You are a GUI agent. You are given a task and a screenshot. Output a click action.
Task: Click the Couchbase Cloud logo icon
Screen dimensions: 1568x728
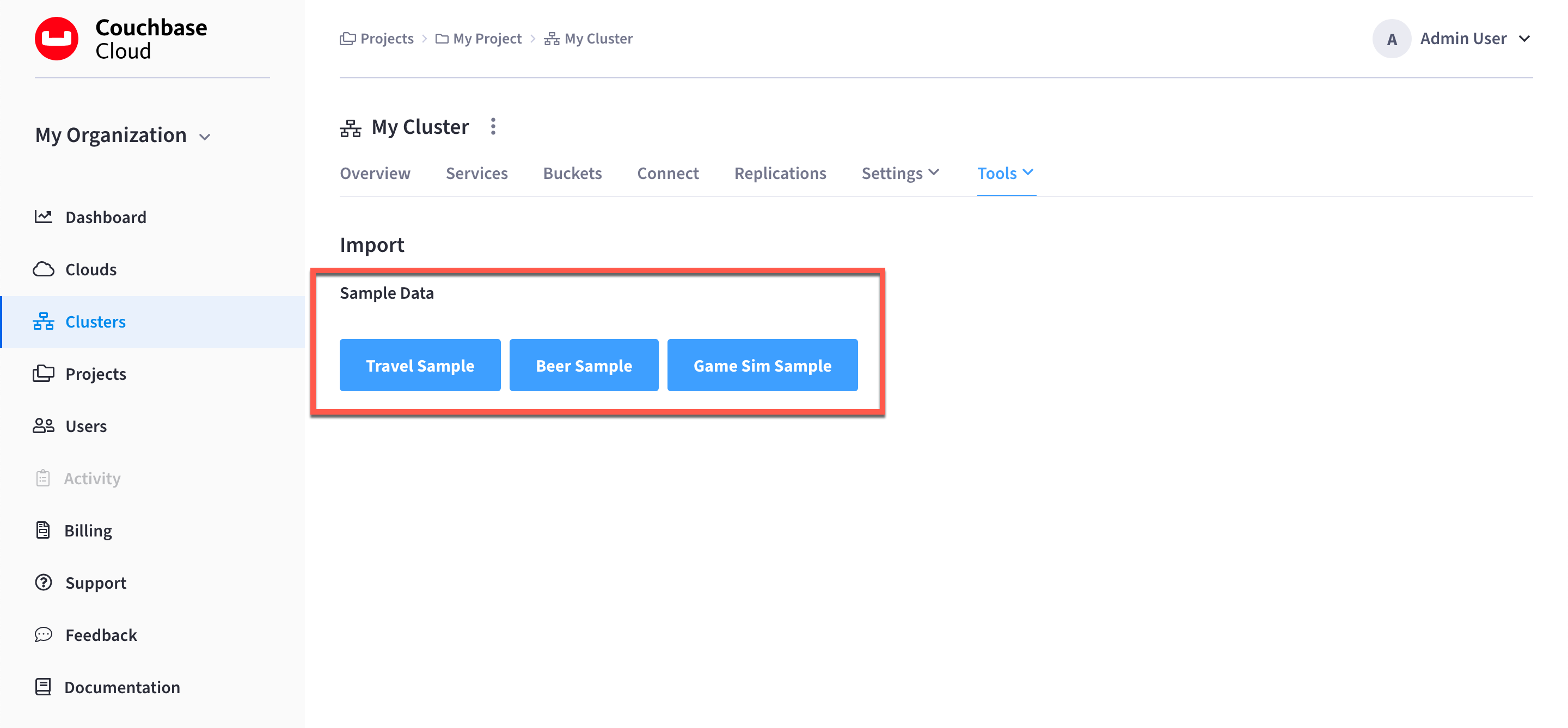coord(57,38)
